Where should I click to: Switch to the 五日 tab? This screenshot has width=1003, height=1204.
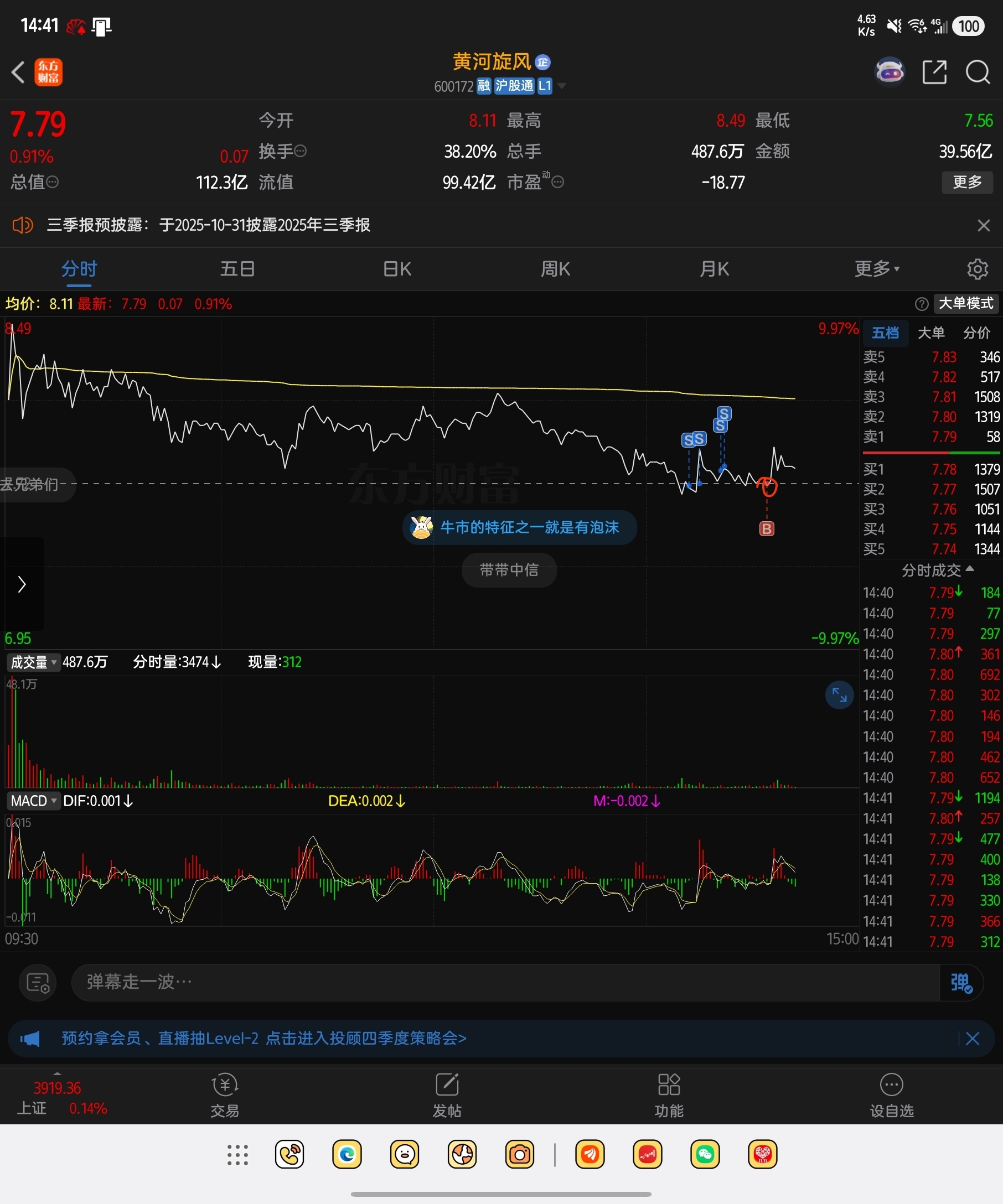point(237,269)
